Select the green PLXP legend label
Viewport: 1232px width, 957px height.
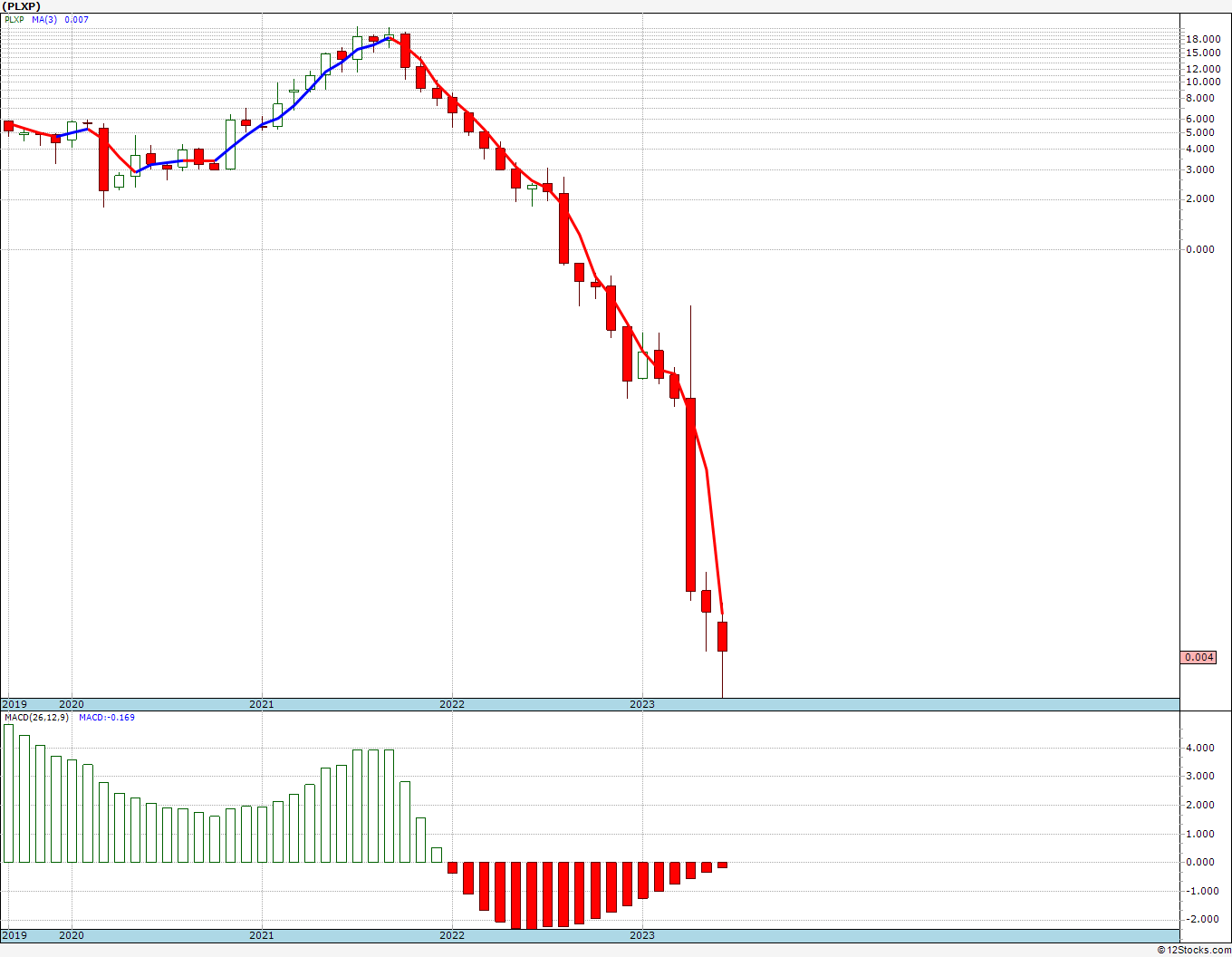(x=14, y=19)
